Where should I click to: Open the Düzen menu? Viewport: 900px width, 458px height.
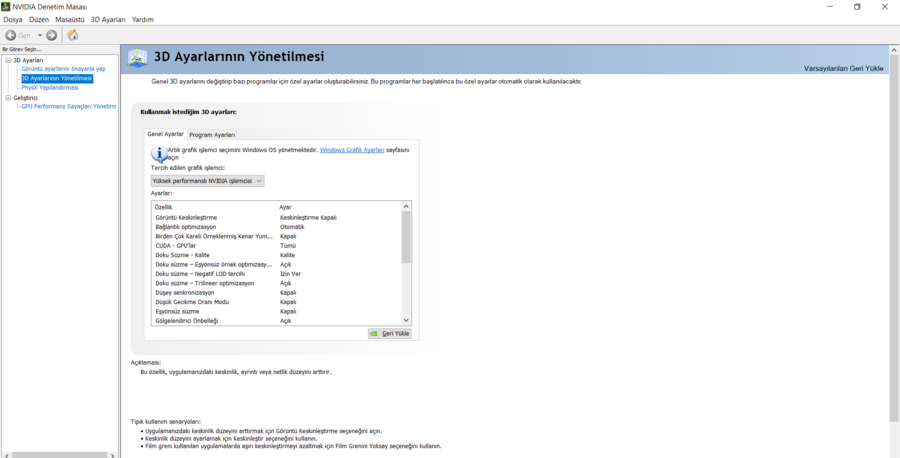(38, 19)
